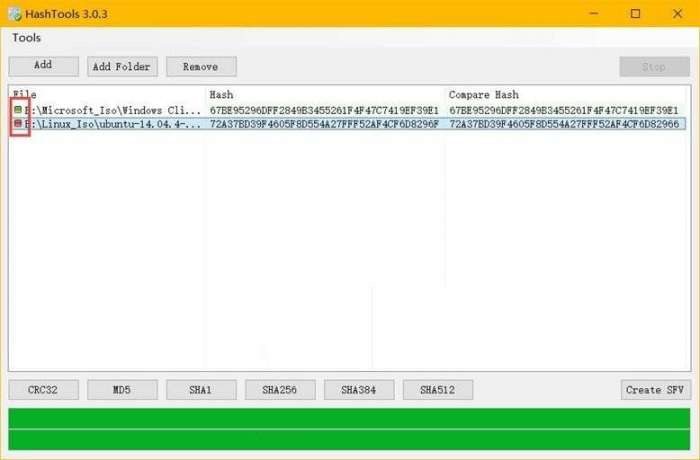Screen dimensions: 700x460
Task: Sort by the File column header
Action: pyautogui.click(x=24, y=94)
